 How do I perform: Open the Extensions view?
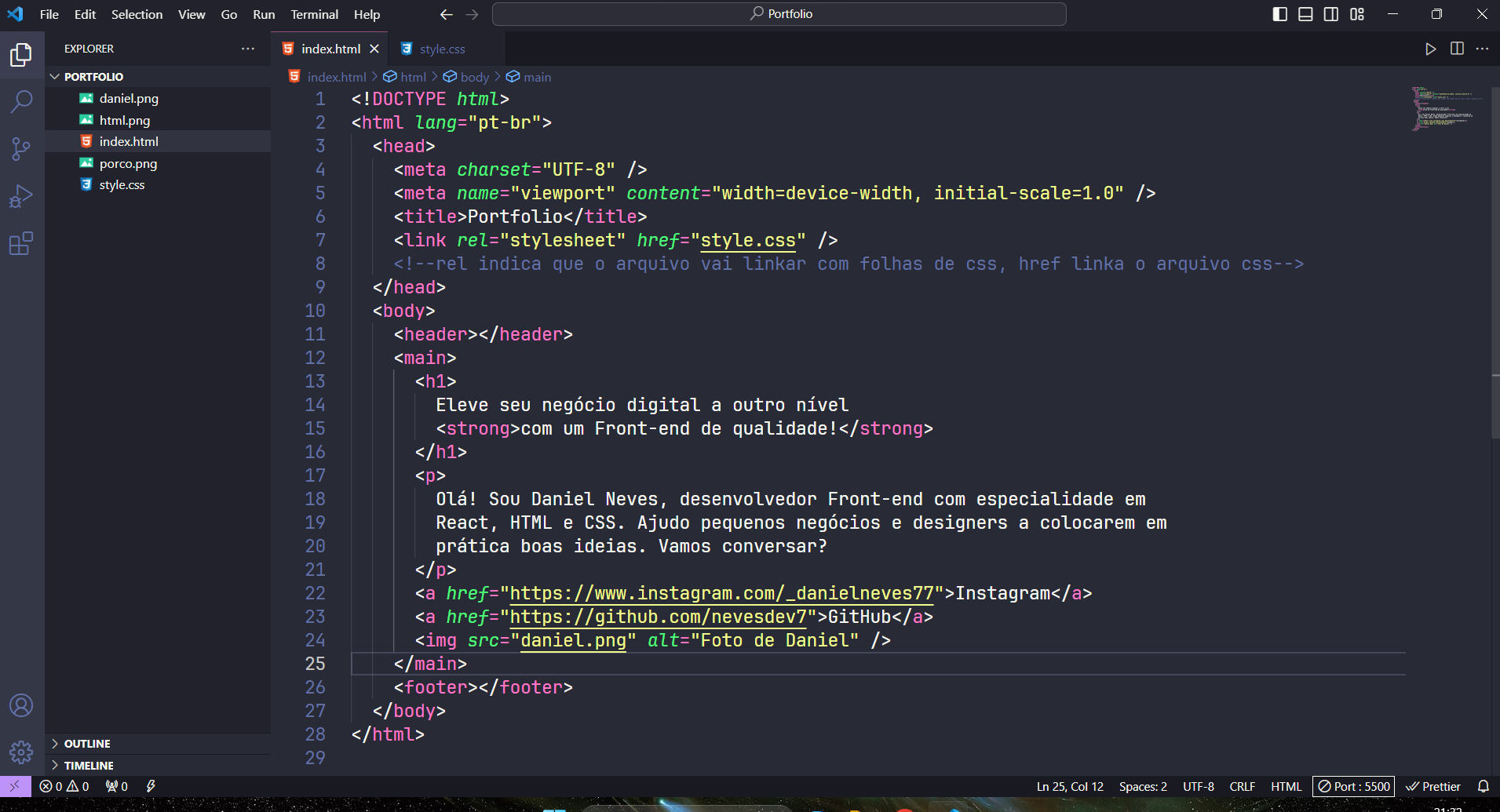[x=21, y=244]
